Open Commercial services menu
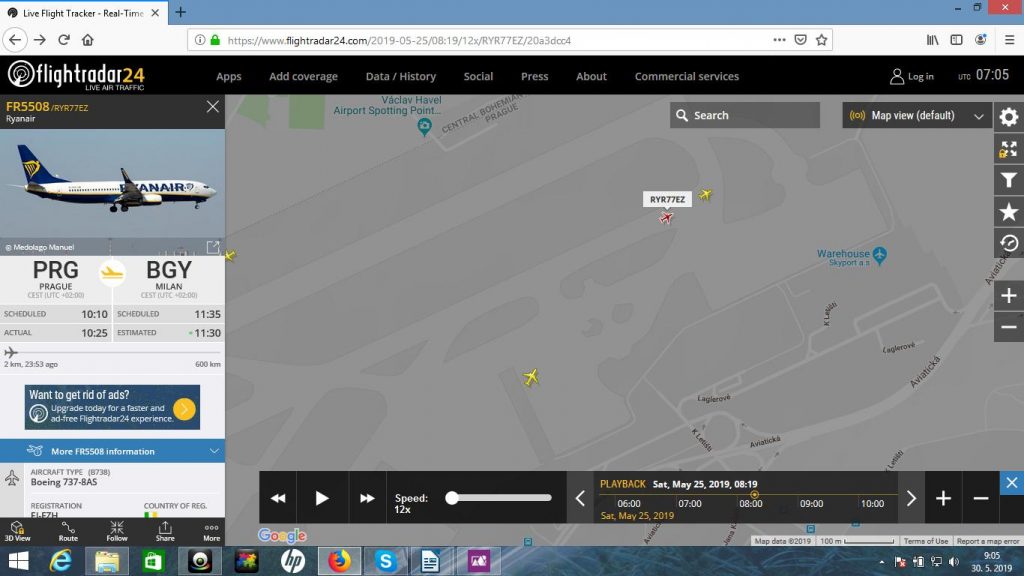This screenshot has width=1024, height=576. click(x=686, y=76)
